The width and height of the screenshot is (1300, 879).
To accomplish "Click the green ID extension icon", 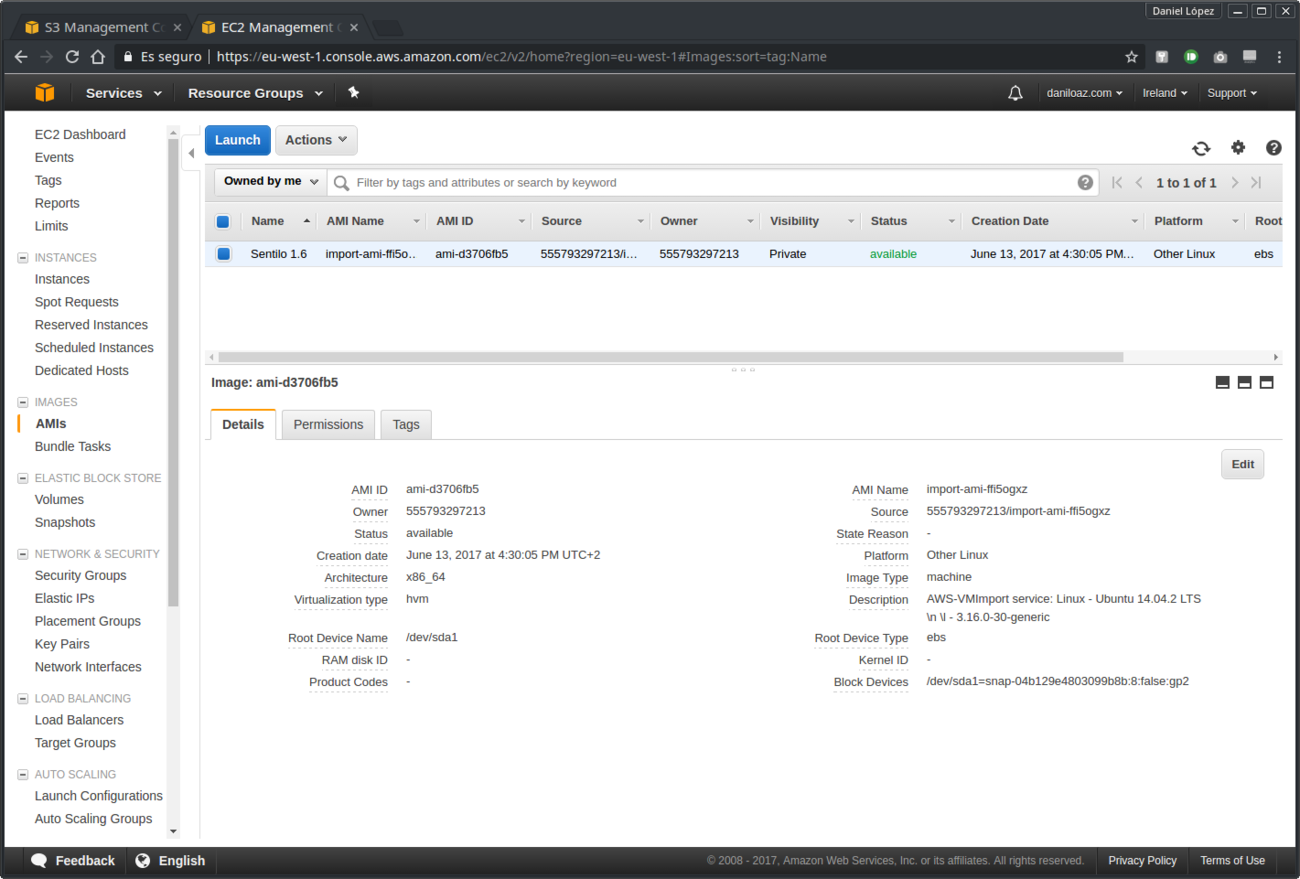I will [1191, 57].
